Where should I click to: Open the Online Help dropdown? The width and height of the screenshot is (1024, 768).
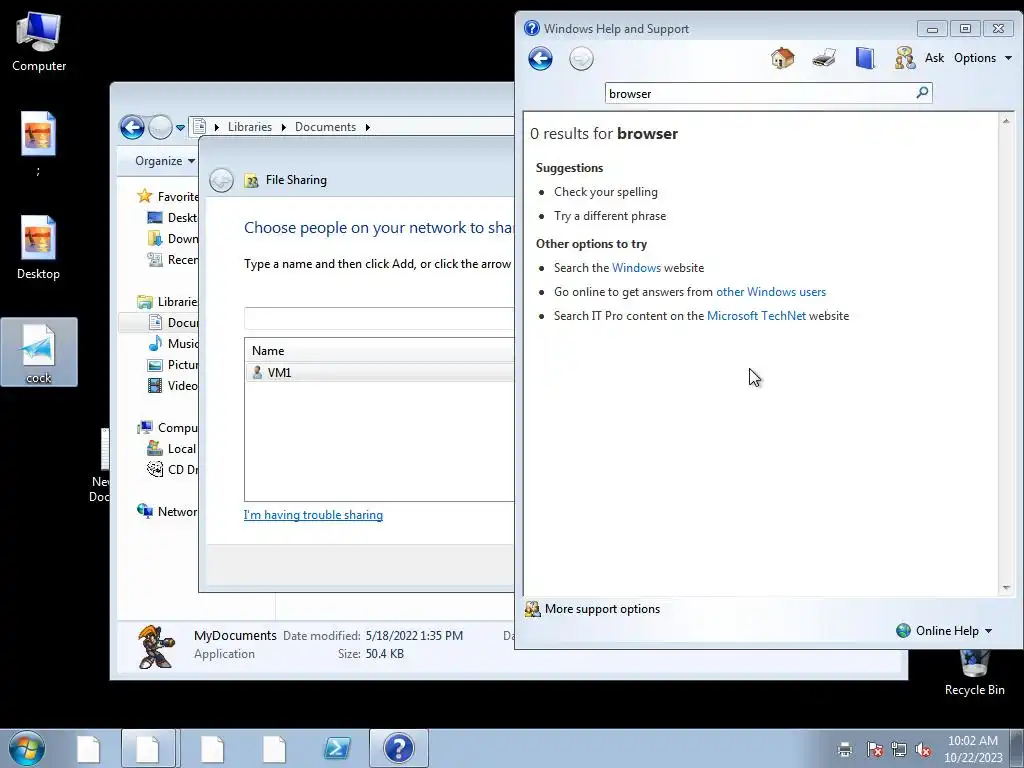944,631
